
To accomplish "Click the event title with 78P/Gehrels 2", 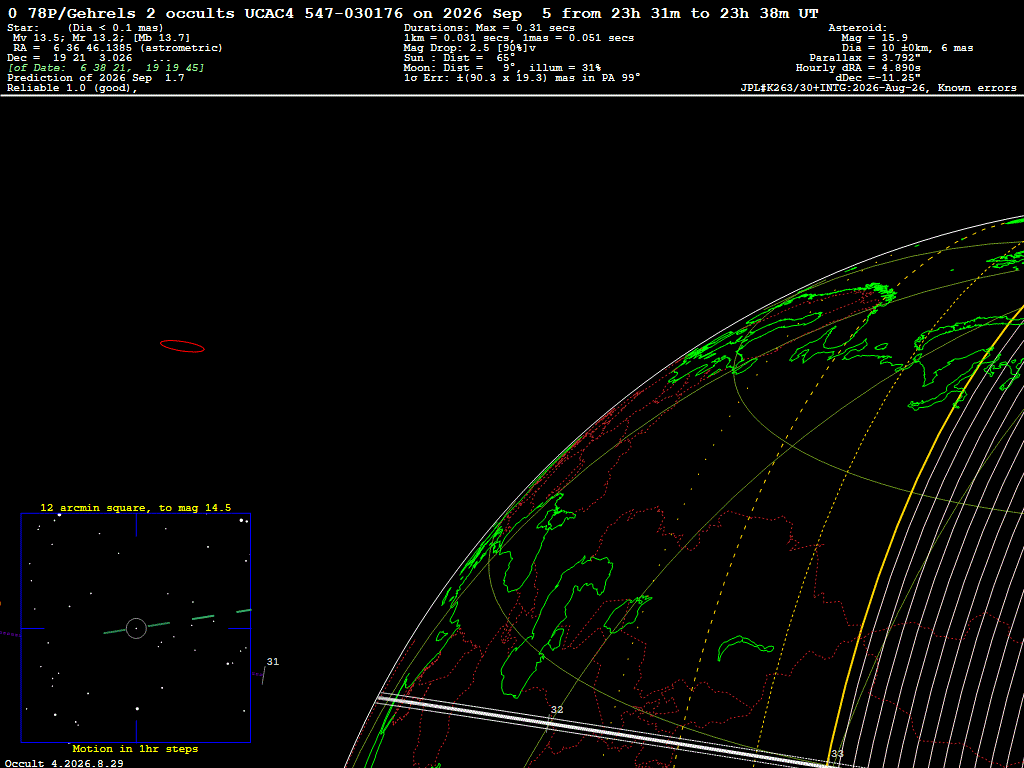I will (x=413, y=13).
